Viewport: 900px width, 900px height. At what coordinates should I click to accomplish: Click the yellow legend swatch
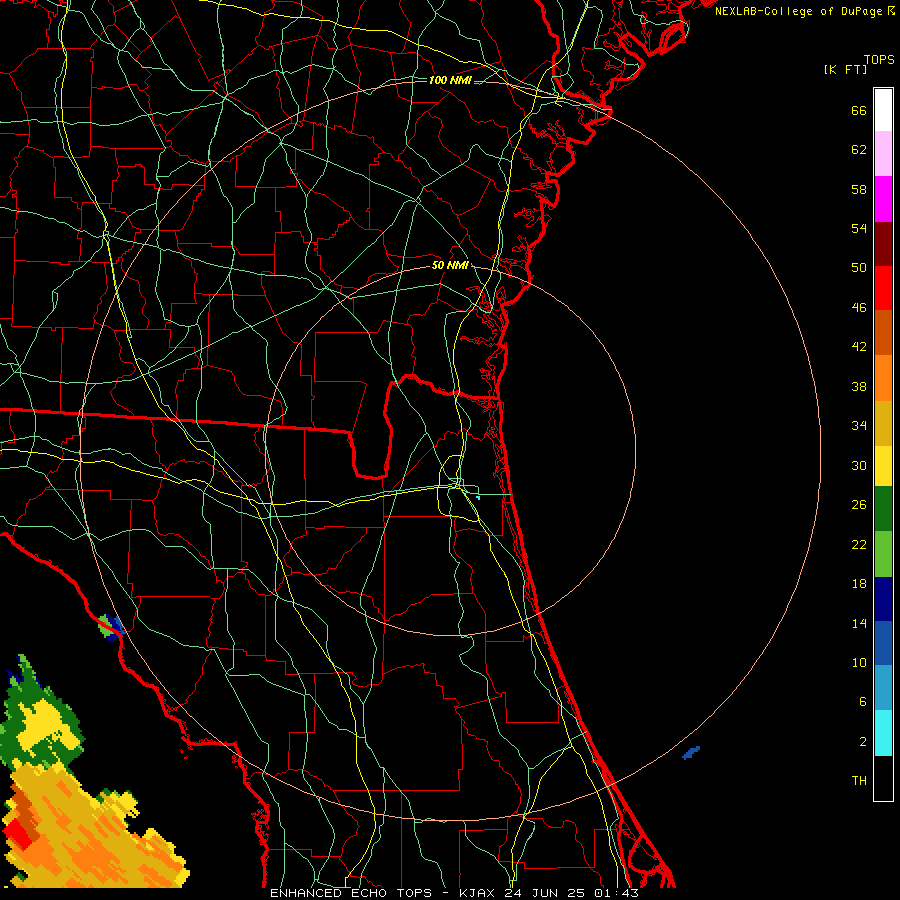[x=883, y=466]
